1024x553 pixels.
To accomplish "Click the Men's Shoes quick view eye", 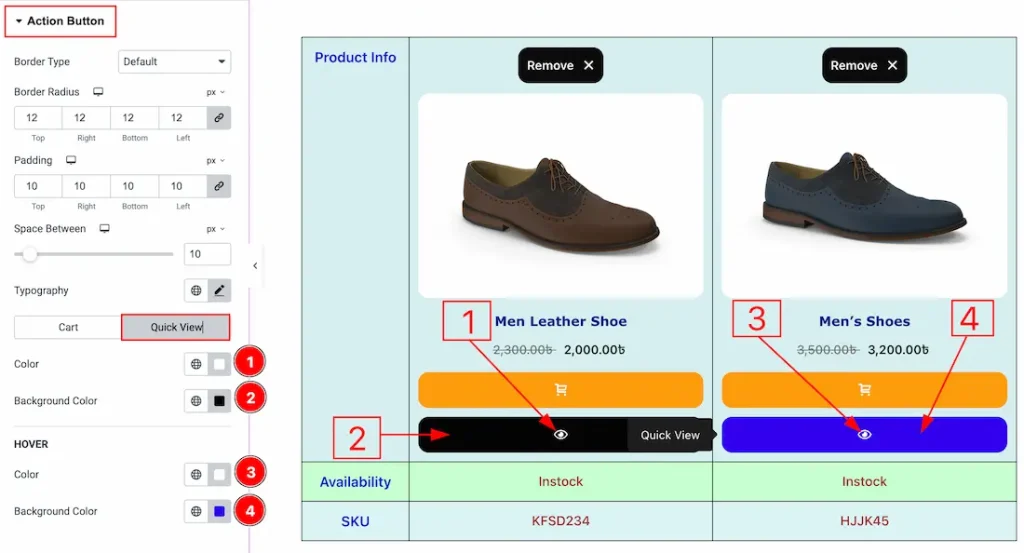I will [x=864, y=435].
